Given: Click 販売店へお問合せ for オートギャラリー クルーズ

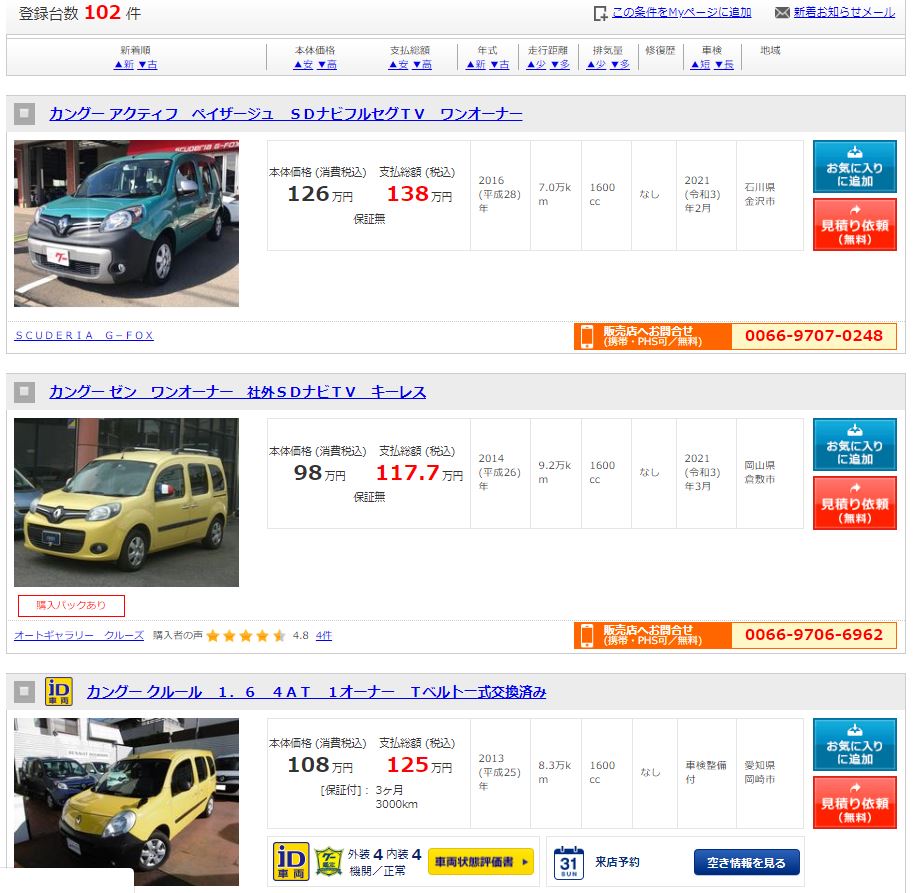Looking at the screenshot, I should tap(653, 635).
